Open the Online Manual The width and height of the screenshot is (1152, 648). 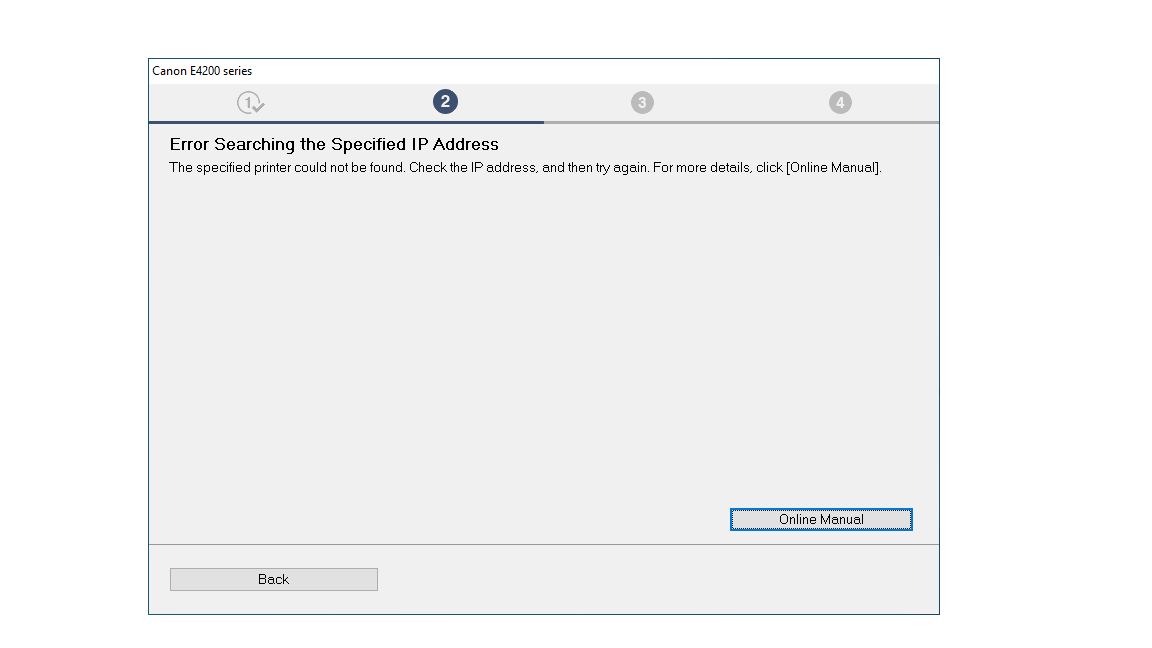pyautogui.click(x=821, y=520)
